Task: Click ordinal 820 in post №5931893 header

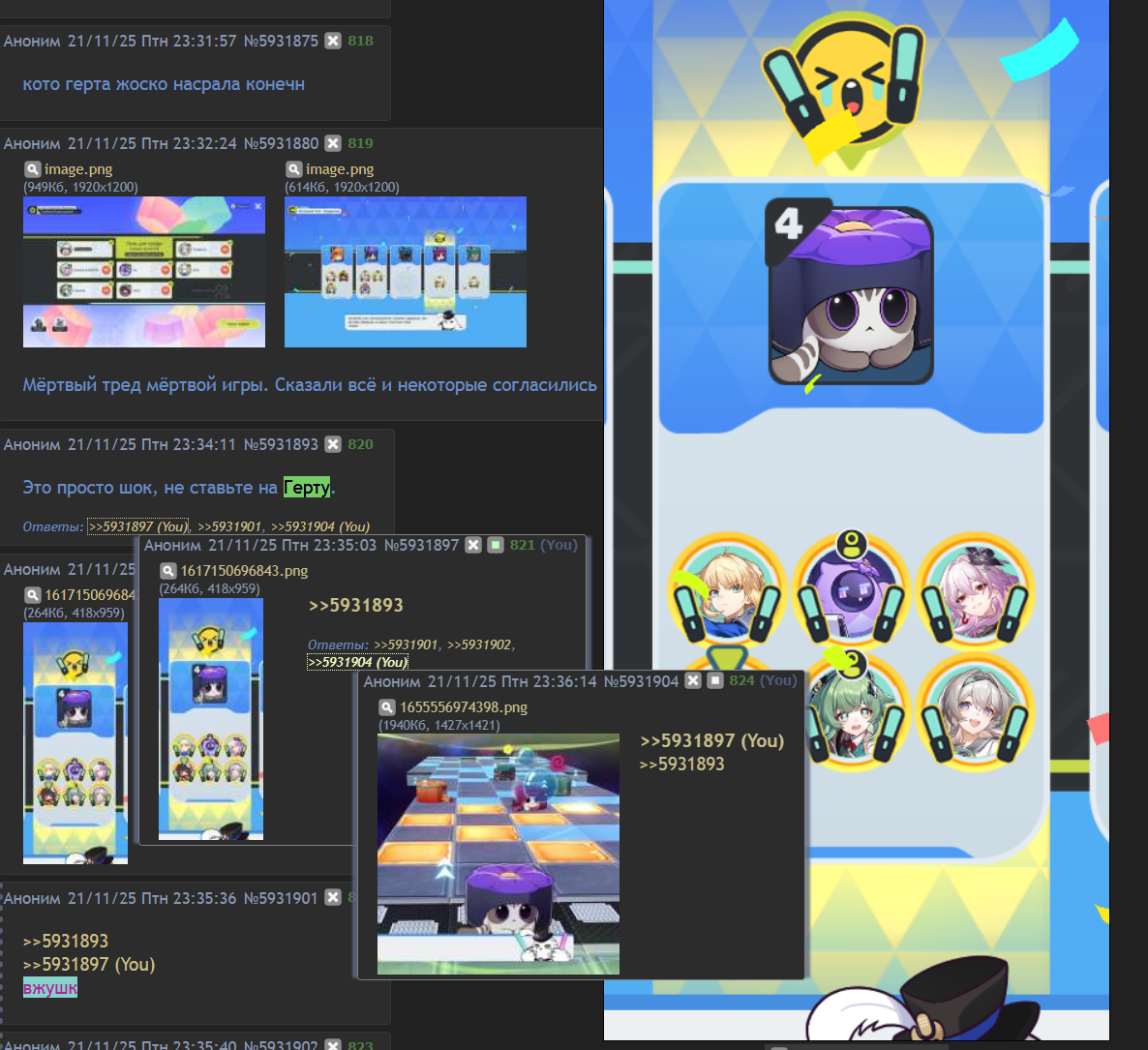Action: pos(360,444)
